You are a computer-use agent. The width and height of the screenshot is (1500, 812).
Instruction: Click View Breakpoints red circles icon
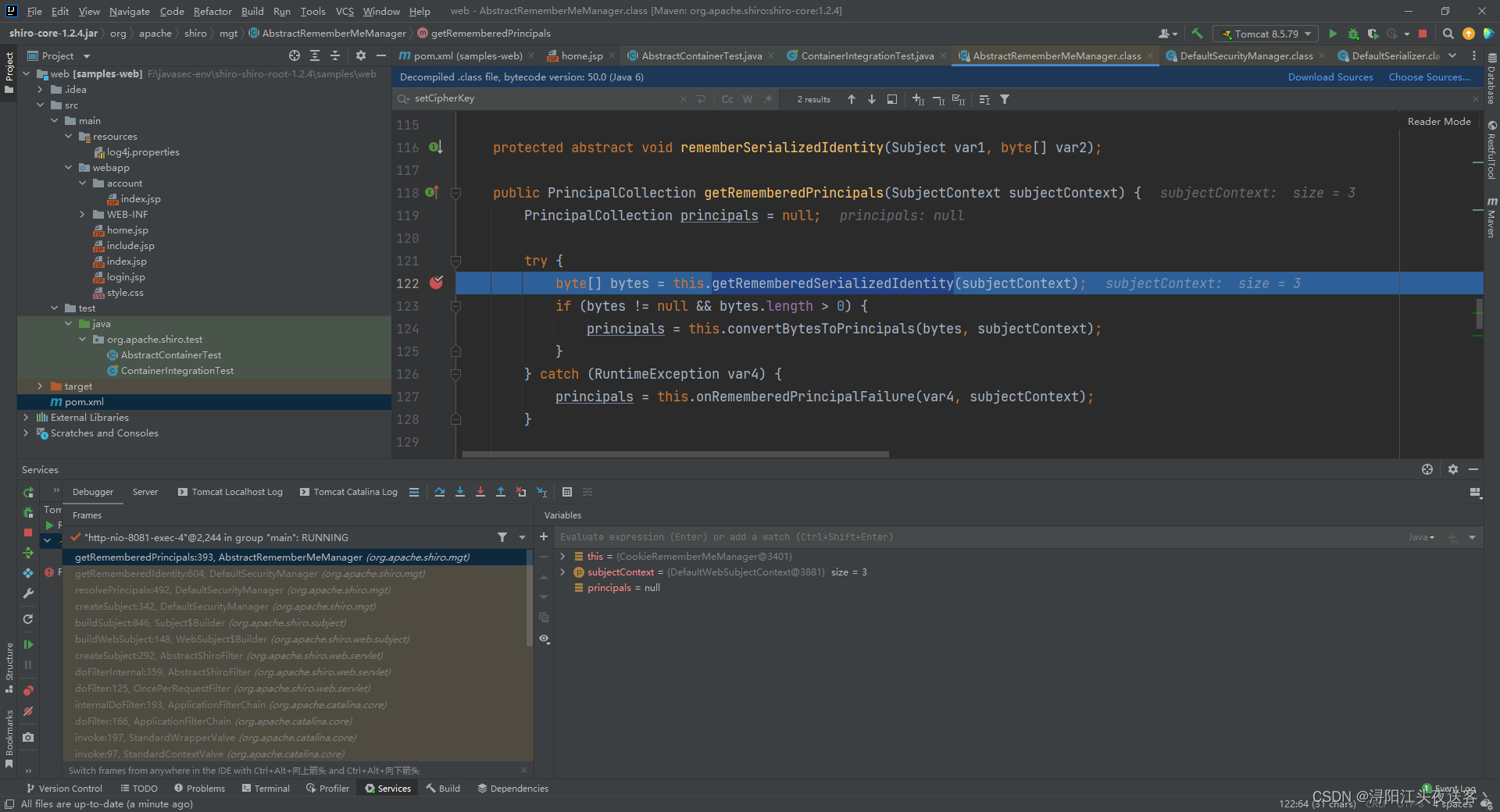(x=28, y=690)
